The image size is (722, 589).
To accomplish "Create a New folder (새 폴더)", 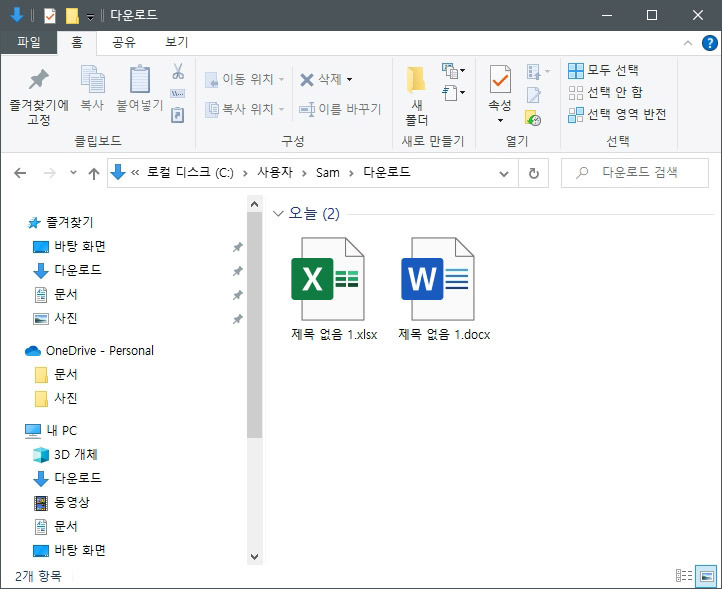I will coord(417,96).
